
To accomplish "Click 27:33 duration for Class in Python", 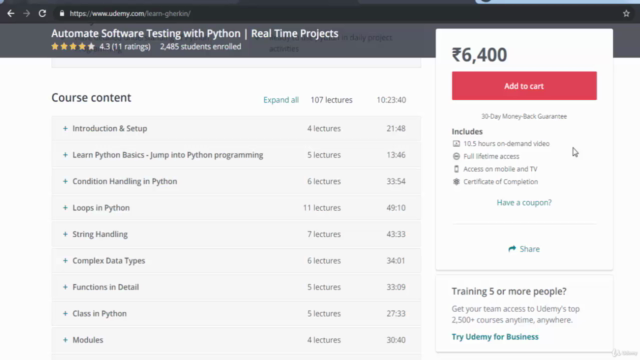I will [x=396, y=313].
